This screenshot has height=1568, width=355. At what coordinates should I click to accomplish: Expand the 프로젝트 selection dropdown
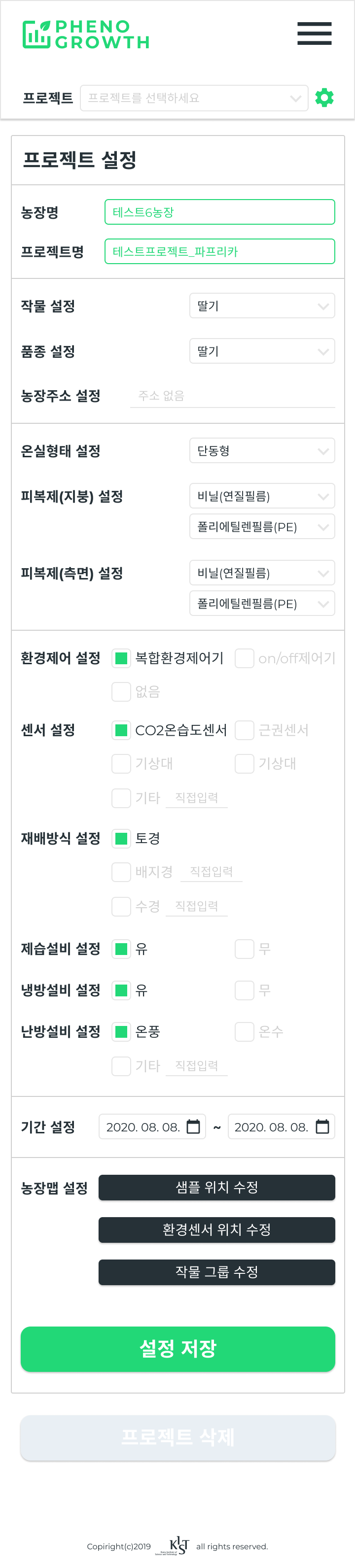coord(194,98)
